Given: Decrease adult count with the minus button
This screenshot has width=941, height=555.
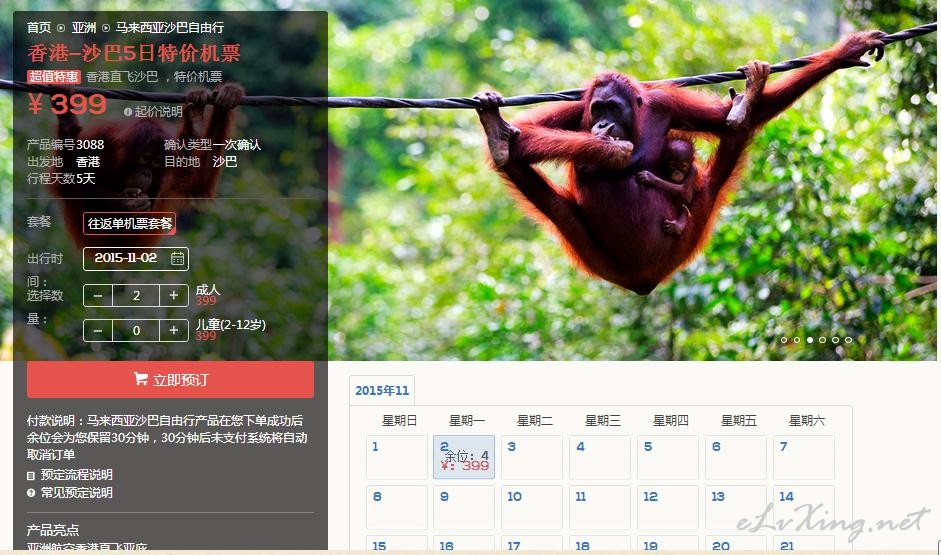Looking at the screenshot, I should (98, 295).
